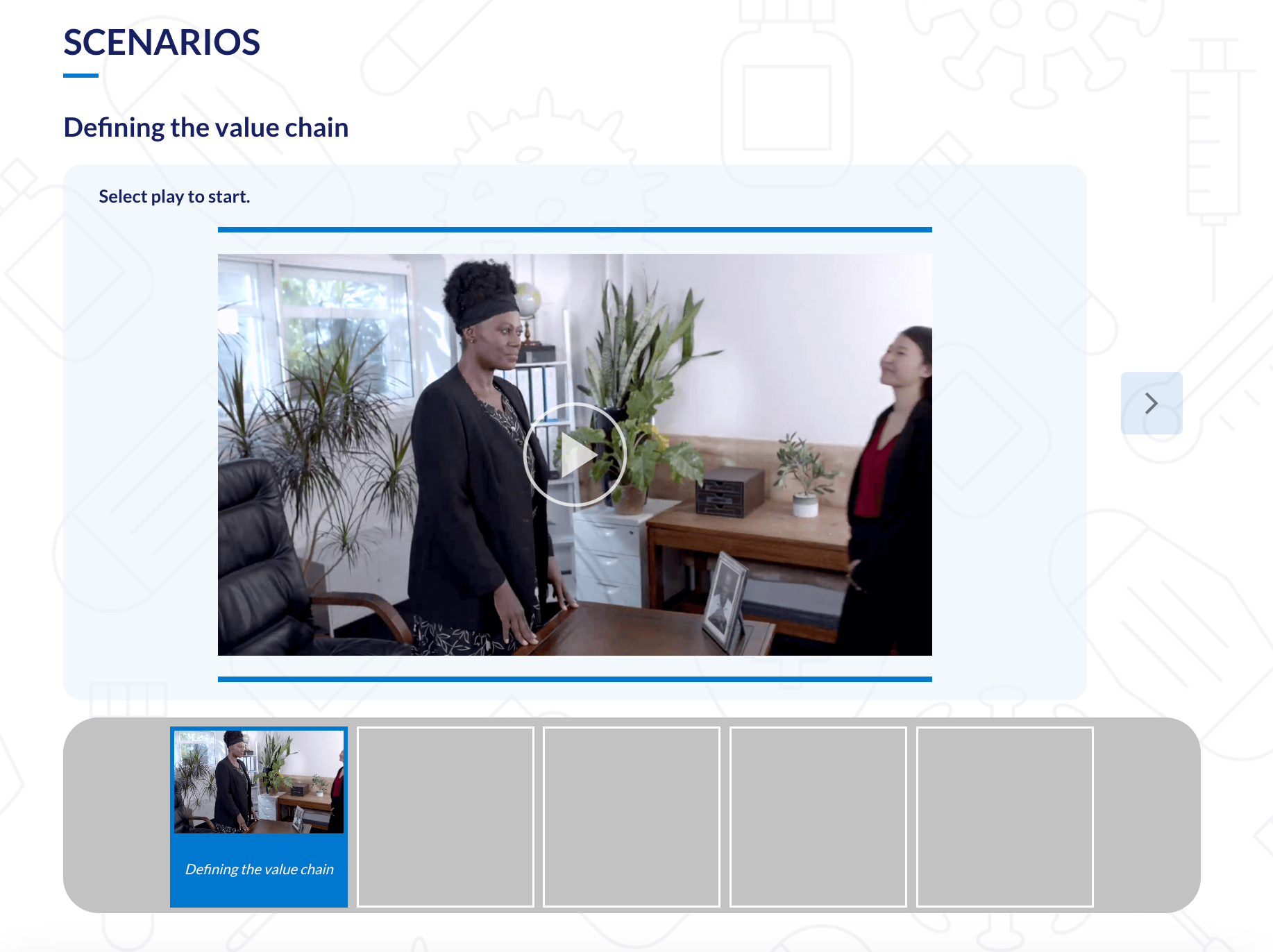1273x952 pixels.
Task: Select the 'Defining the value chain' thumbnail image
Action: coord(259,781)
